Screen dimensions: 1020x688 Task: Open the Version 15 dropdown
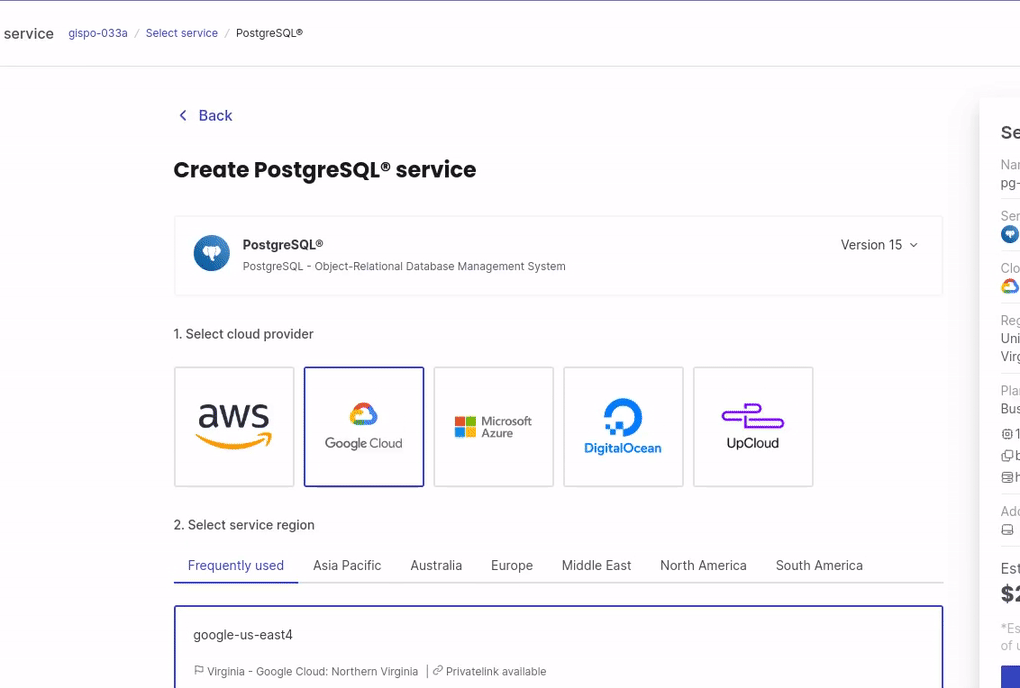(879, 245)
